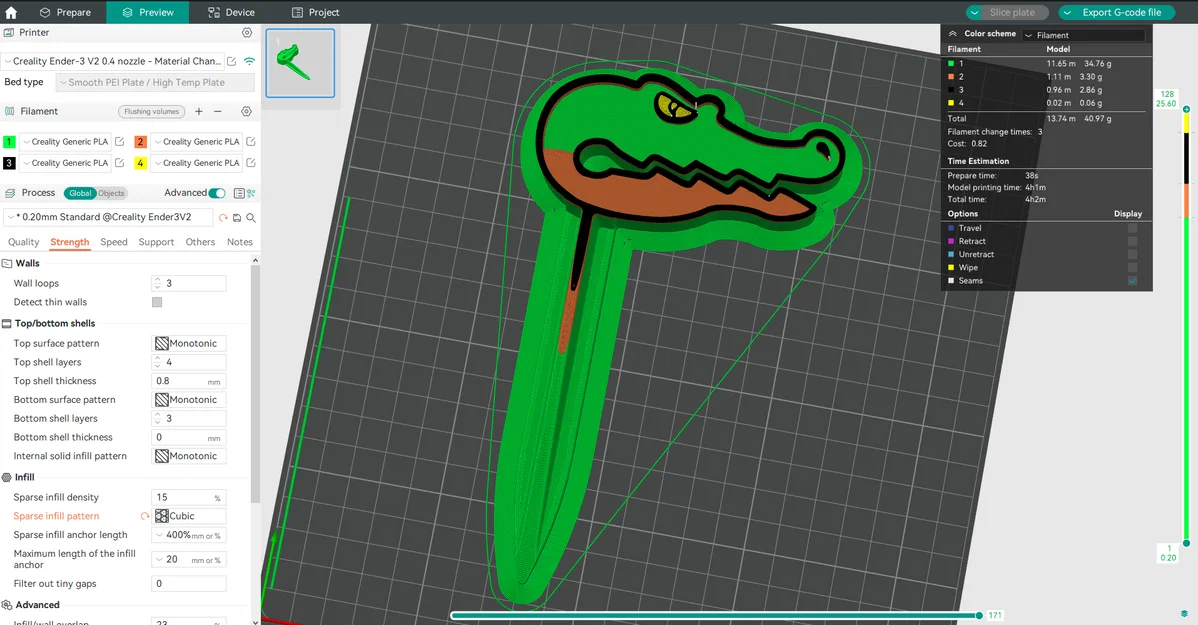Image resolution: width=1198 pixels, height=625 pixels.
Task: Switch process scope to Global
Action: click(79, 193)
